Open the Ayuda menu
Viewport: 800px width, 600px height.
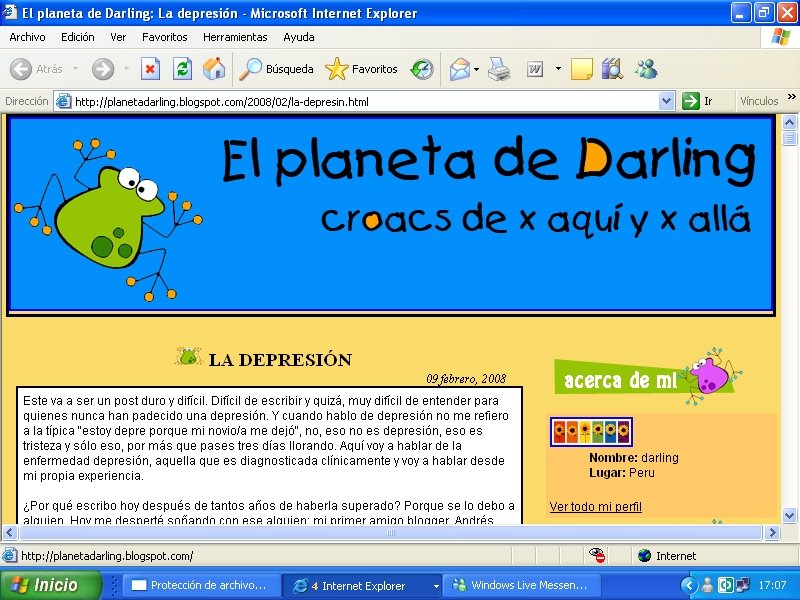298,37
